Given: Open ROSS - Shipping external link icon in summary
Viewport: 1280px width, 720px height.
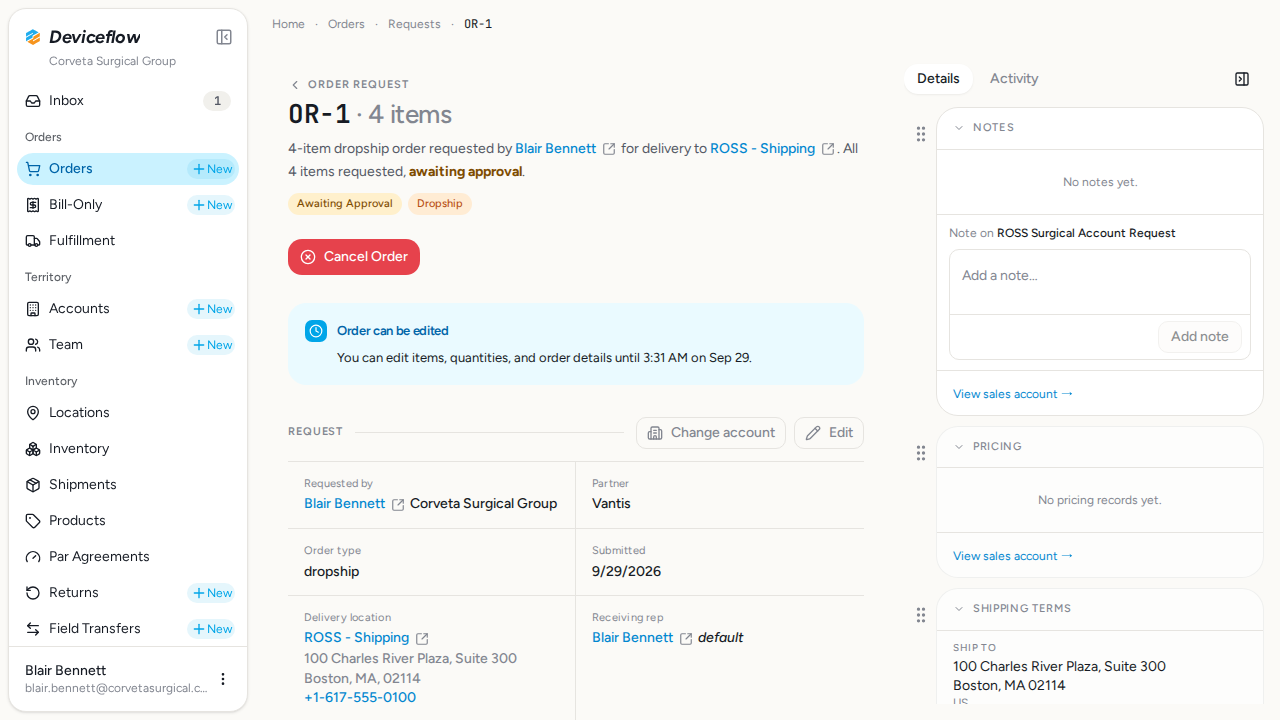Looking at the screenshot, I should tap(828, 149).
